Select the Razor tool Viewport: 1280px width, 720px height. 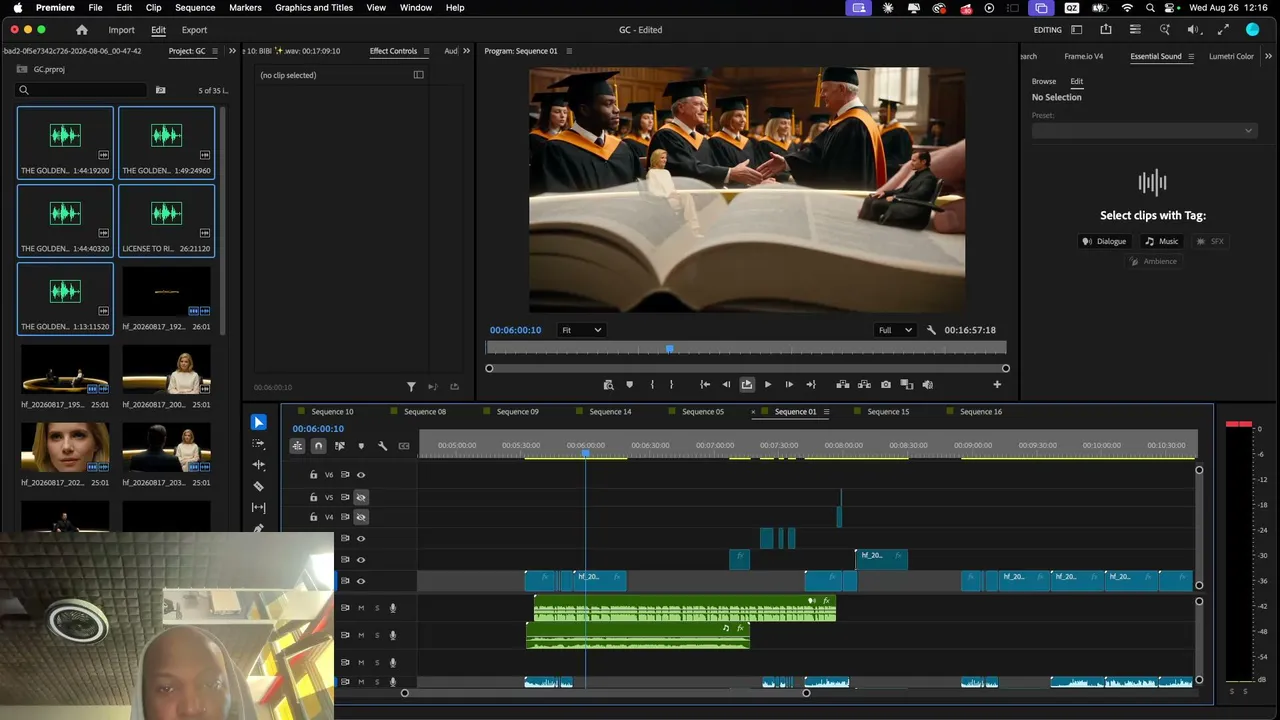[x=259, y=486]
